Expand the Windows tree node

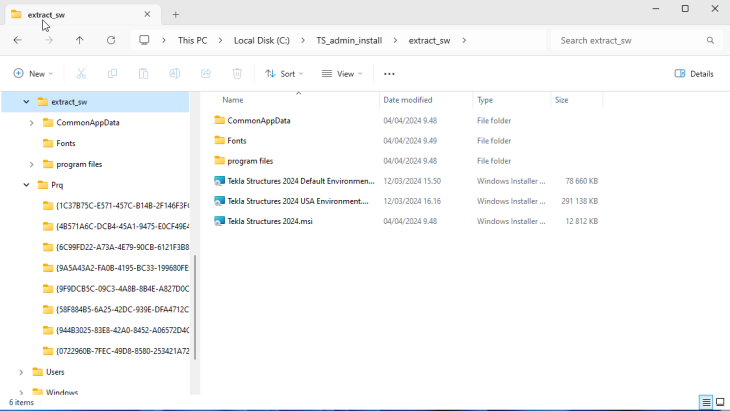[x=21, y=392]
